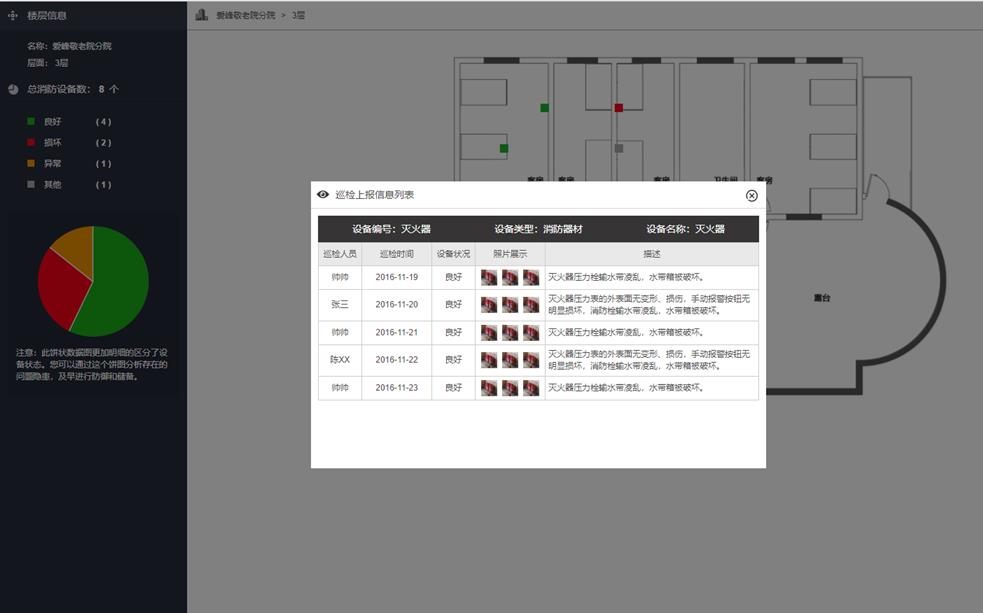The image size is (983, 613).
Task: Open first photo in the 2016-11-19 row
Action: point(489,277)
